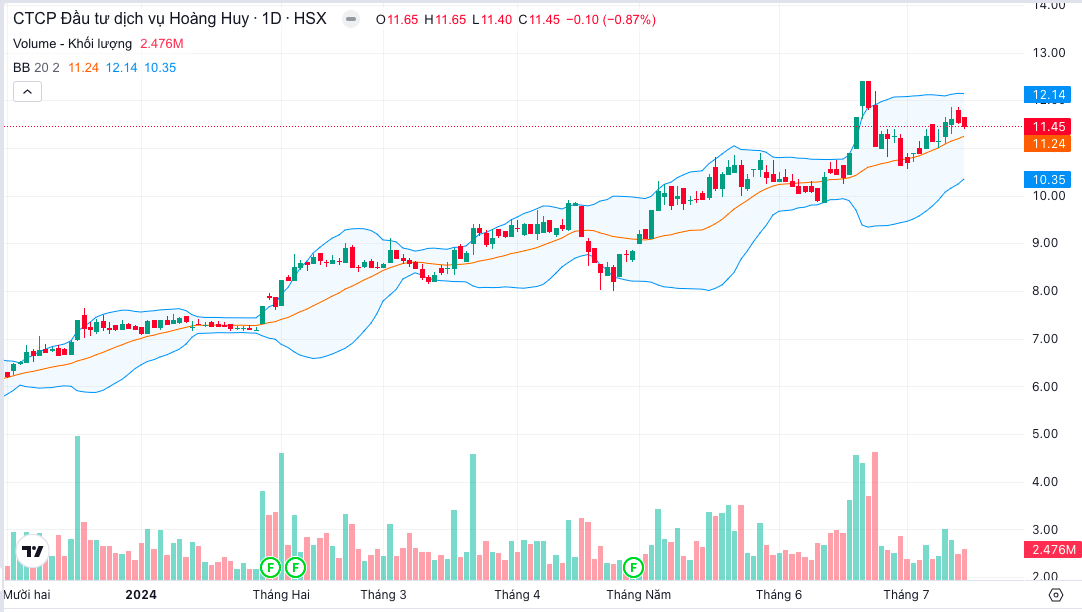
Task: Click the orange basis price label 11.24
Action: [1048, 144]
